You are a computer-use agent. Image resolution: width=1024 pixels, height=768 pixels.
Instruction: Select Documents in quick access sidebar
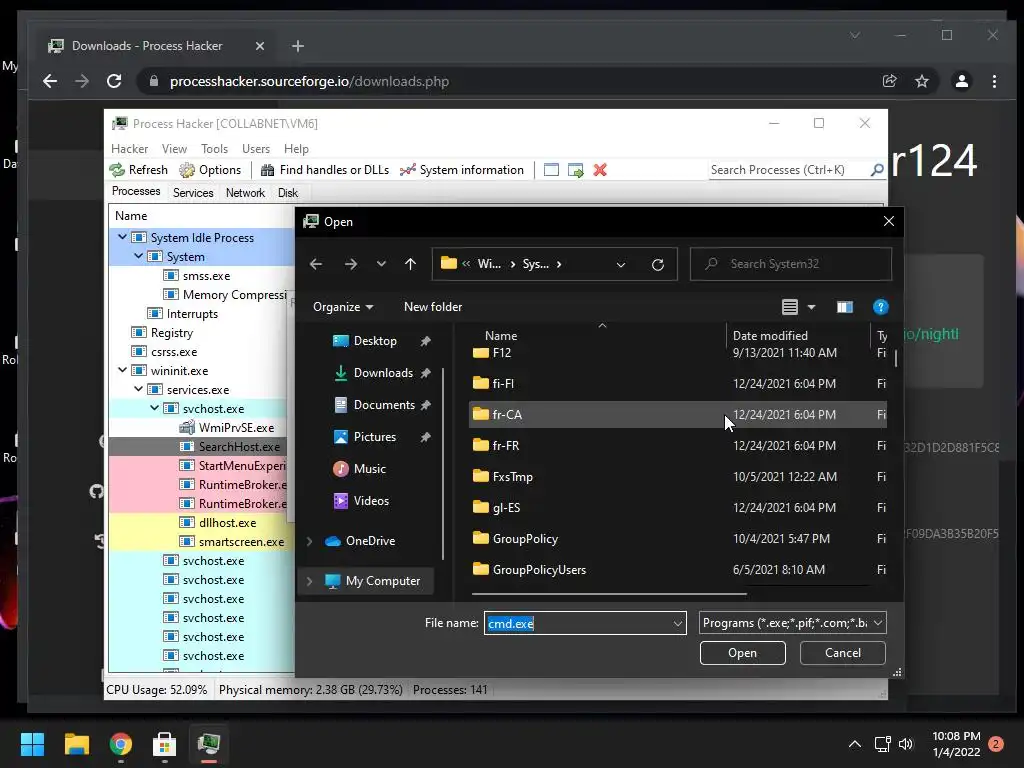tap(383, 405)
